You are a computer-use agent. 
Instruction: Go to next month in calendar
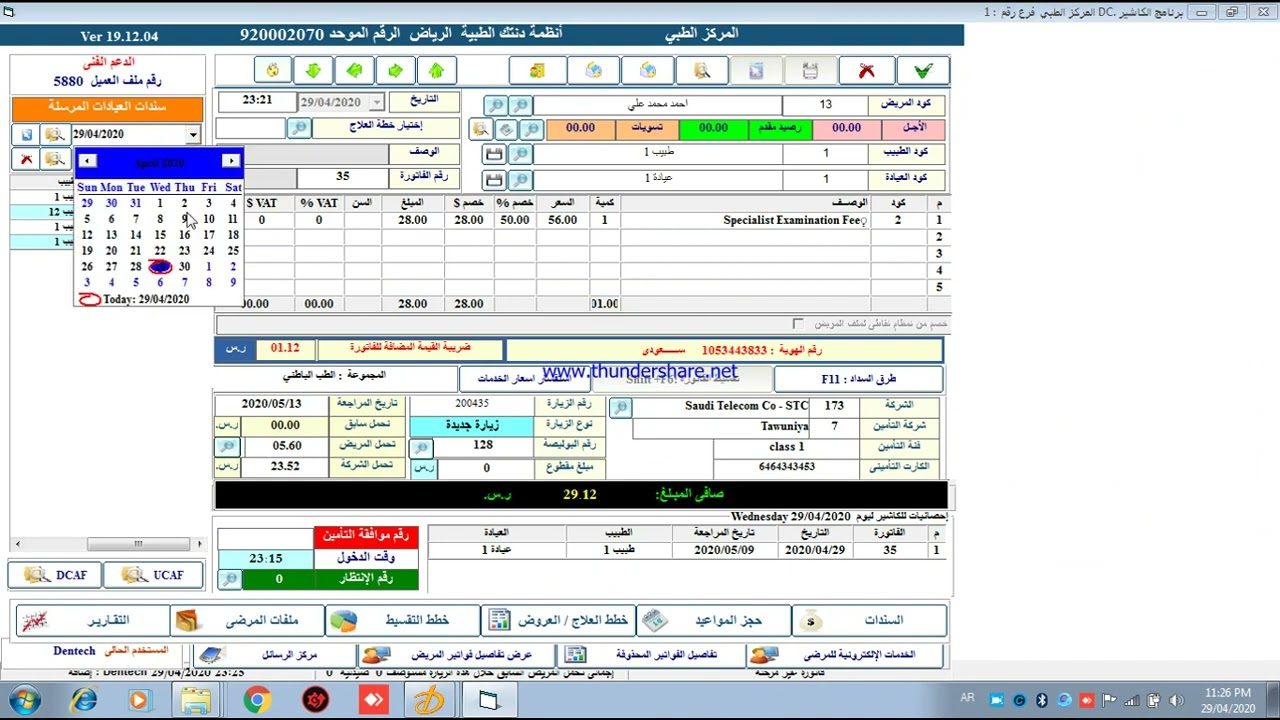[x=231, y=161]
